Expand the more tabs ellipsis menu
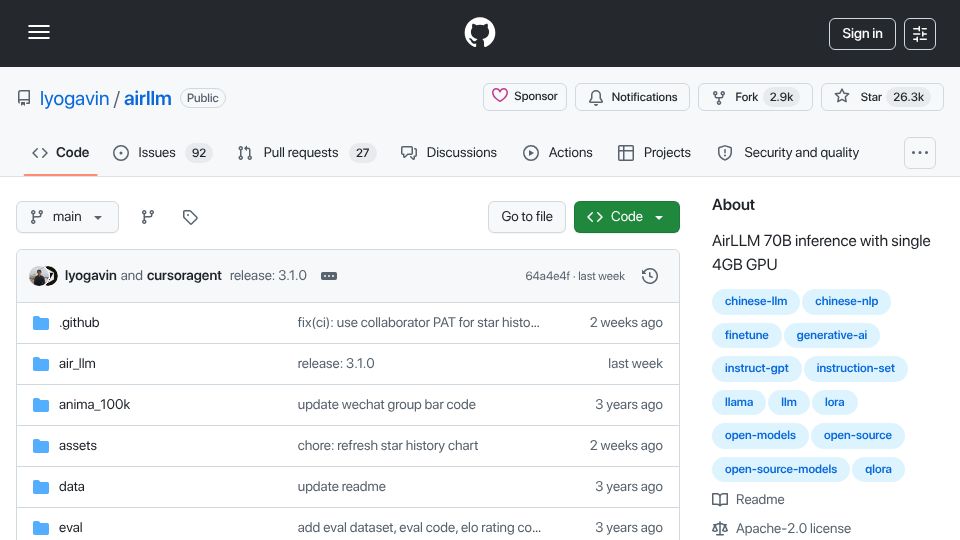Screen dimensions: 960x540 pos(920,153)
